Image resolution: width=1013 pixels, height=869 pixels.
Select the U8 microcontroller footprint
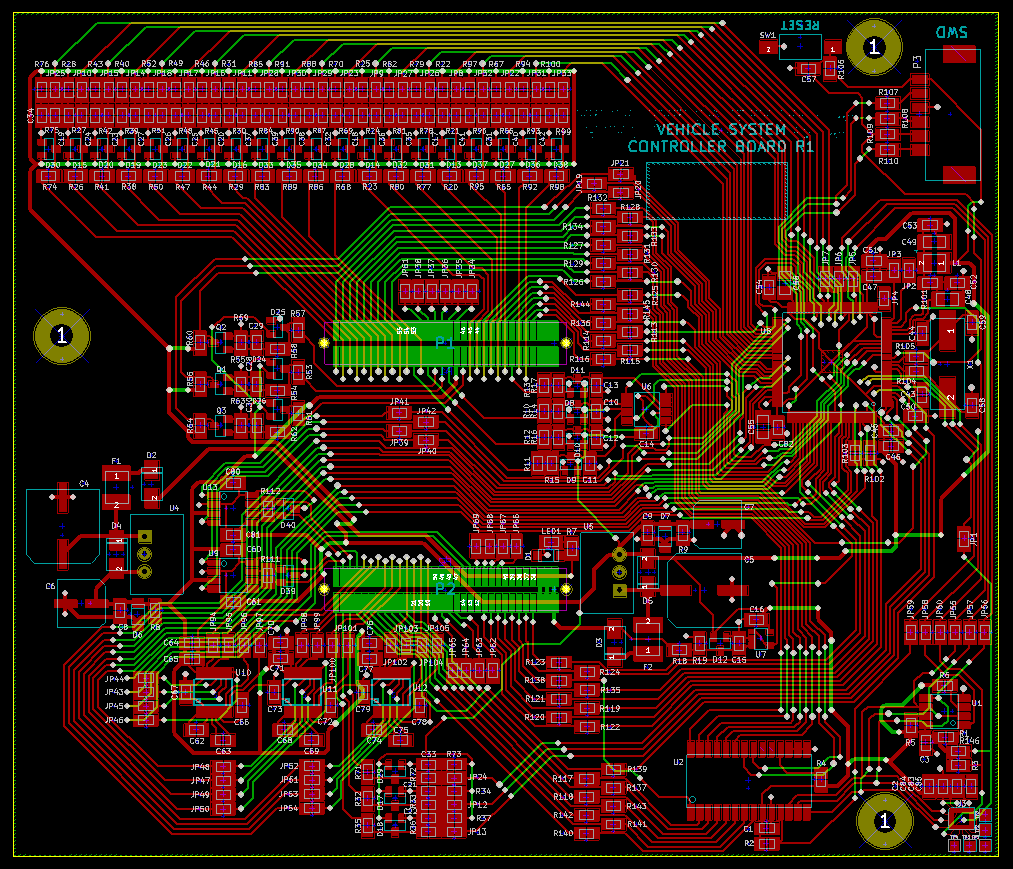tap(832, 360)
